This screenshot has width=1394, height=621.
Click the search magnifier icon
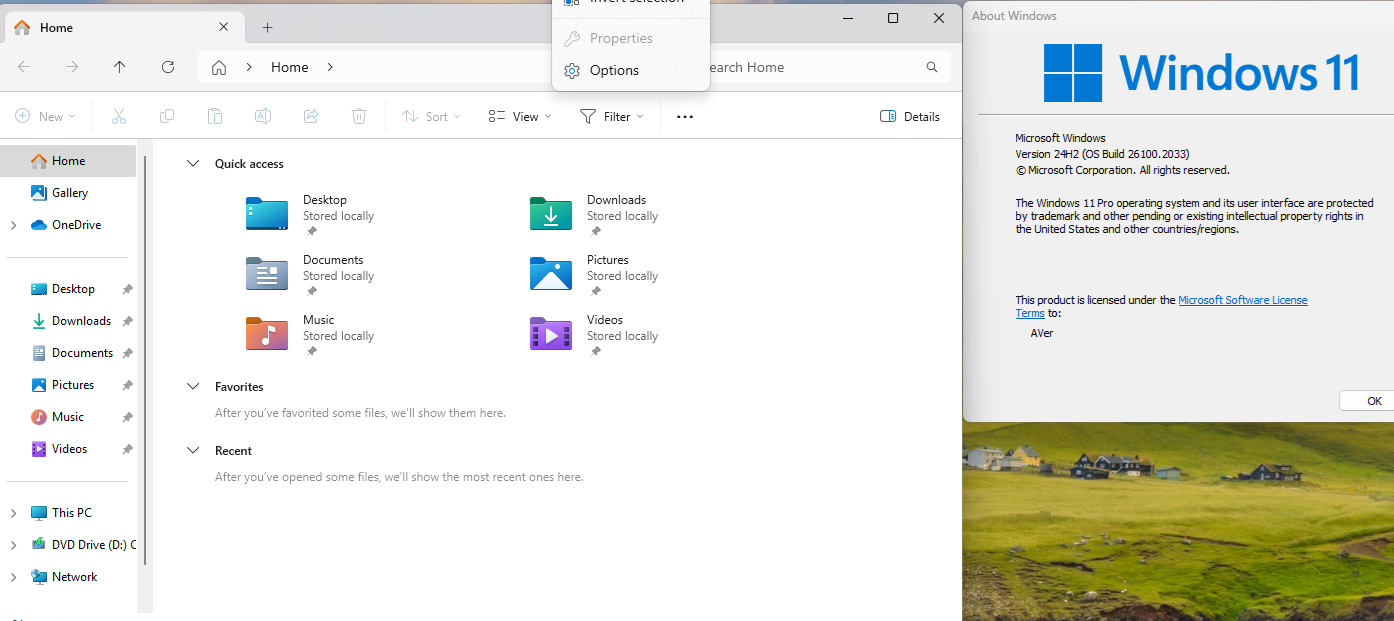coord(932,67)
